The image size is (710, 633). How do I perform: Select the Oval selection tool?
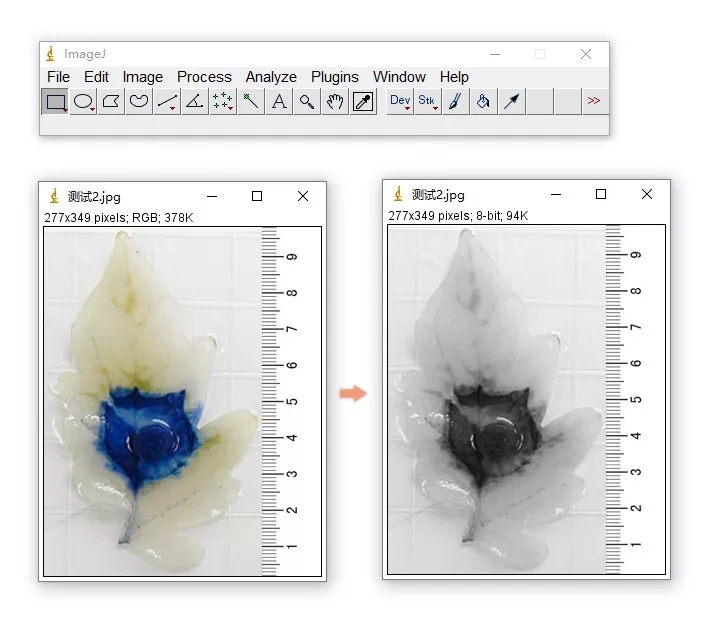(83, 101)
